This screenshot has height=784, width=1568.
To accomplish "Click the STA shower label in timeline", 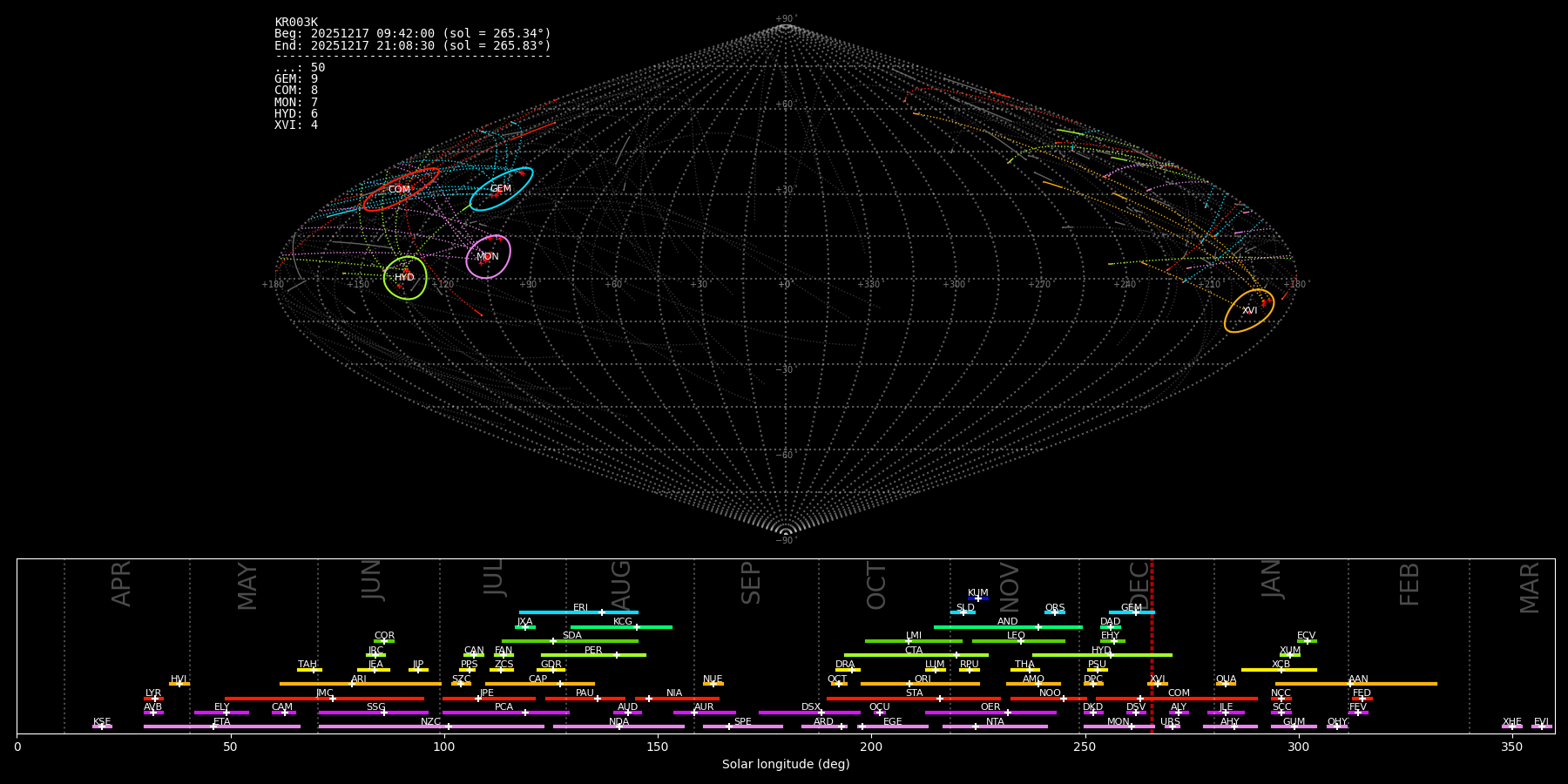I will pyautogui.click(x=914, y=693).
